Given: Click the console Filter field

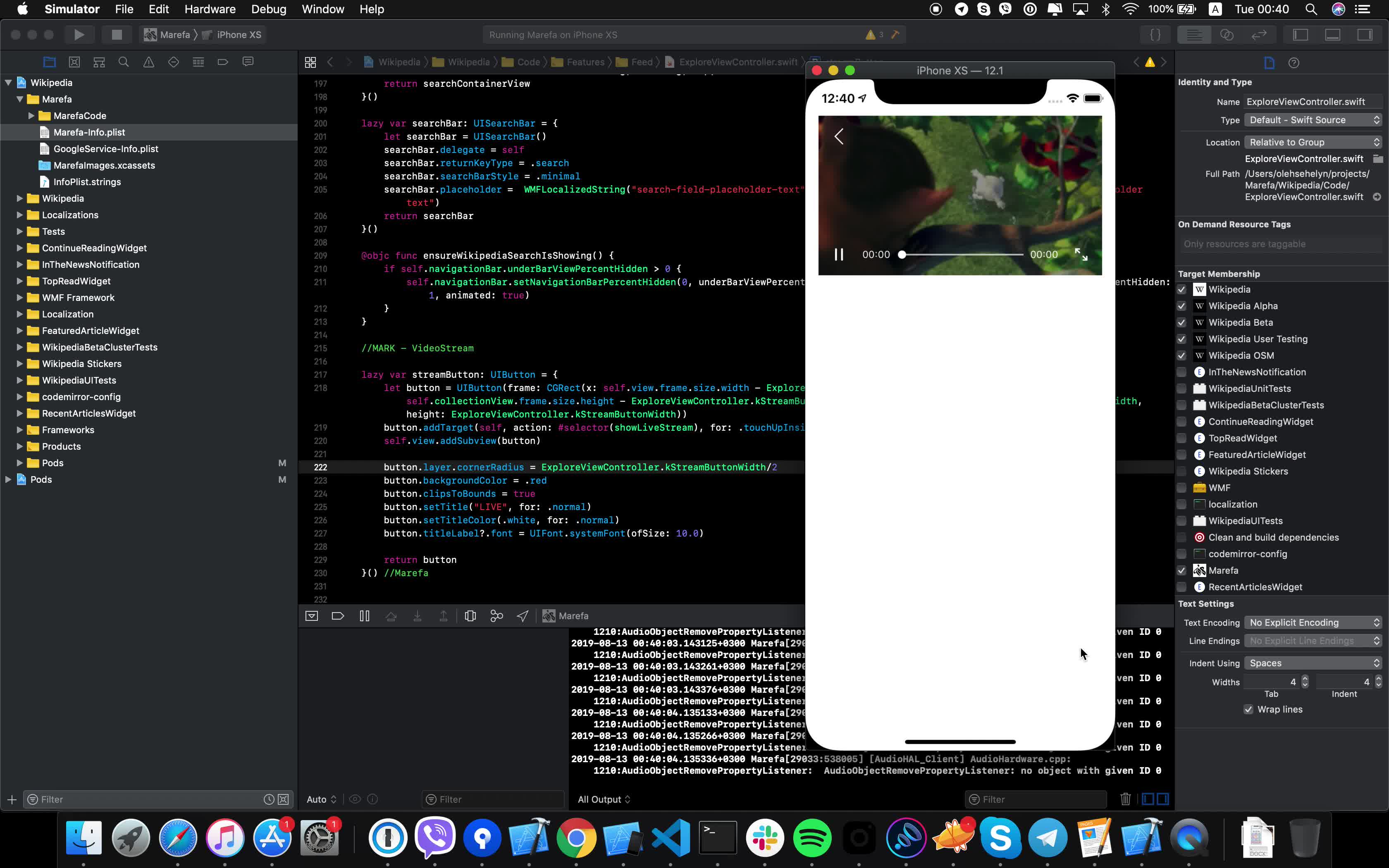Looking at the screenshot, I should click(x=1036, y=799).
